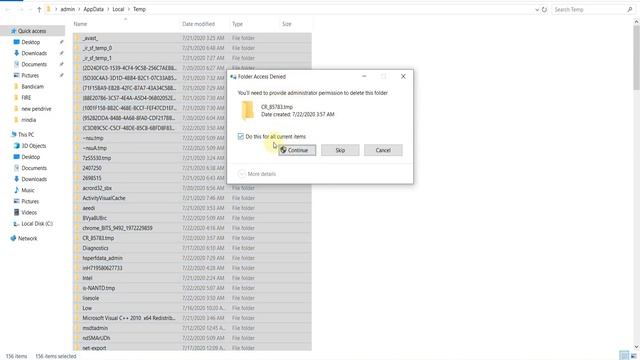The image size is (640, 360).
Task: Select chrome_BITS_9492 folder row
Action: point(192,228)
